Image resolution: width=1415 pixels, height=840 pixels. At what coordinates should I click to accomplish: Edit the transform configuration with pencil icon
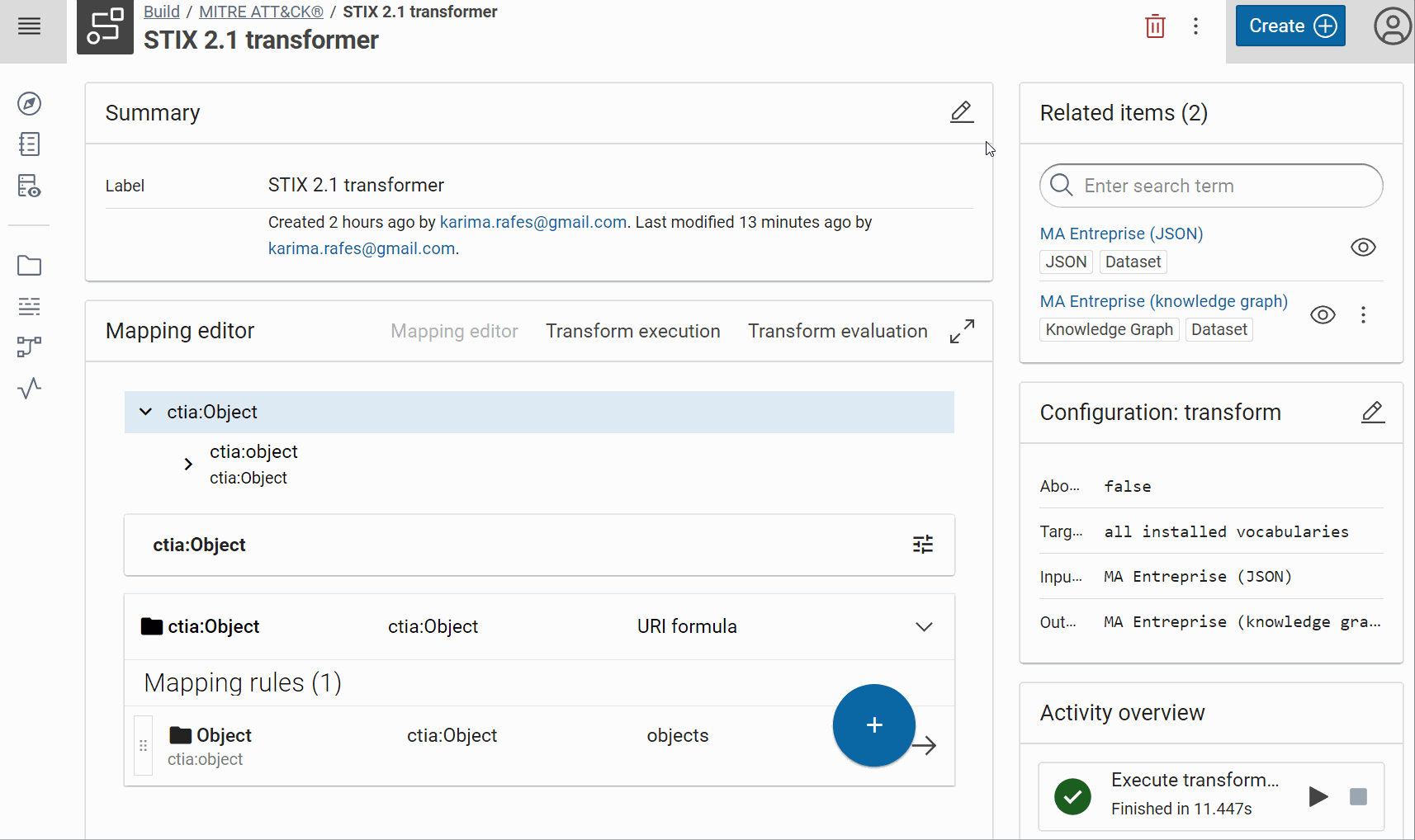1372,412
